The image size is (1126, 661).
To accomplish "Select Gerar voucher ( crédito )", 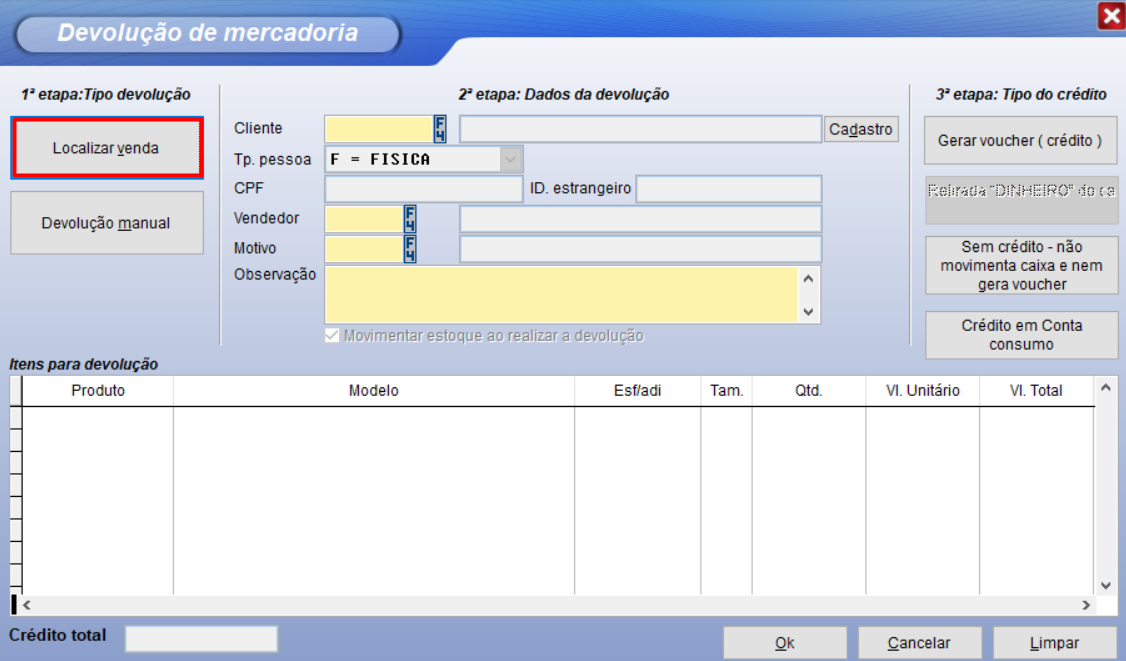I will pos(1020,141).
